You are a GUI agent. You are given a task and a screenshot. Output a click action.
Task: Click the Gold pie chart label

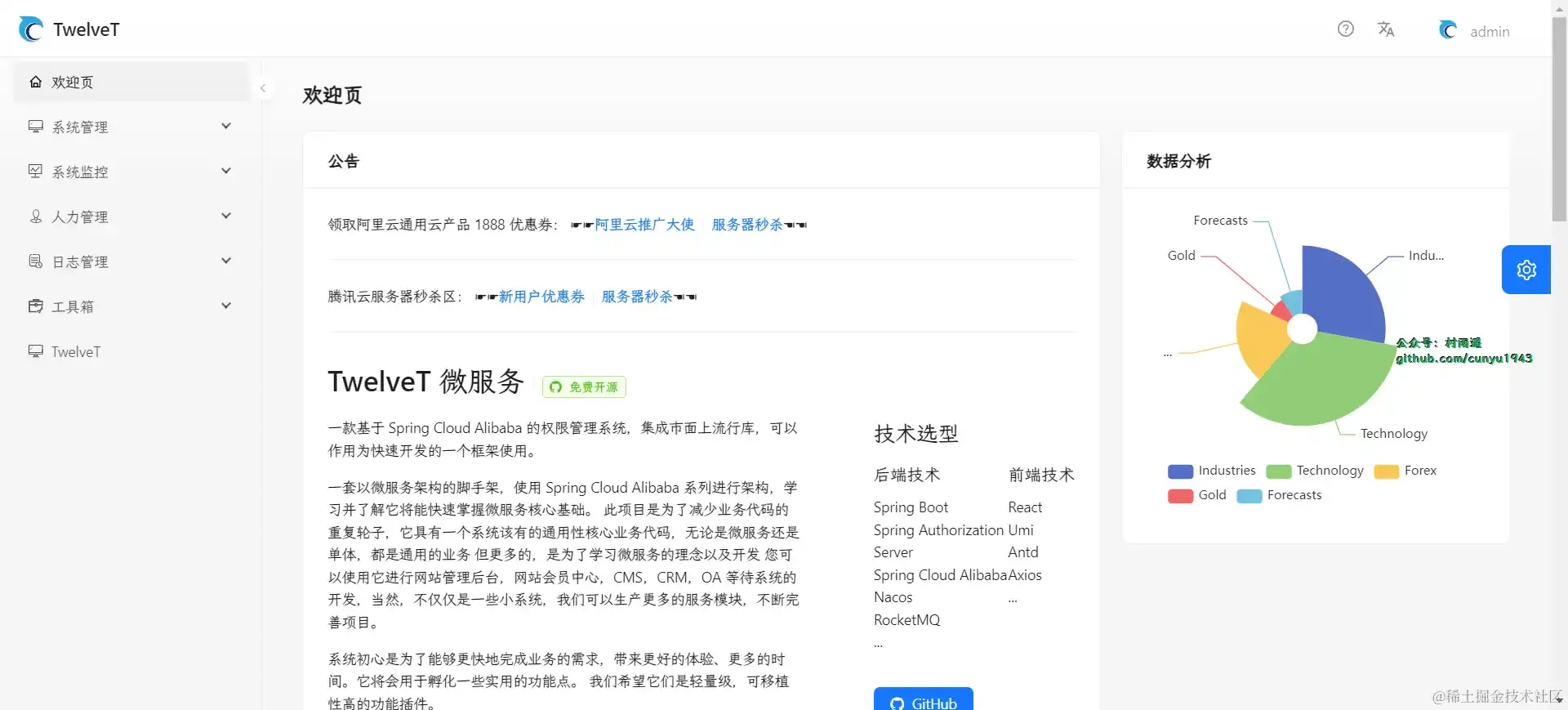pos(1181,256)
